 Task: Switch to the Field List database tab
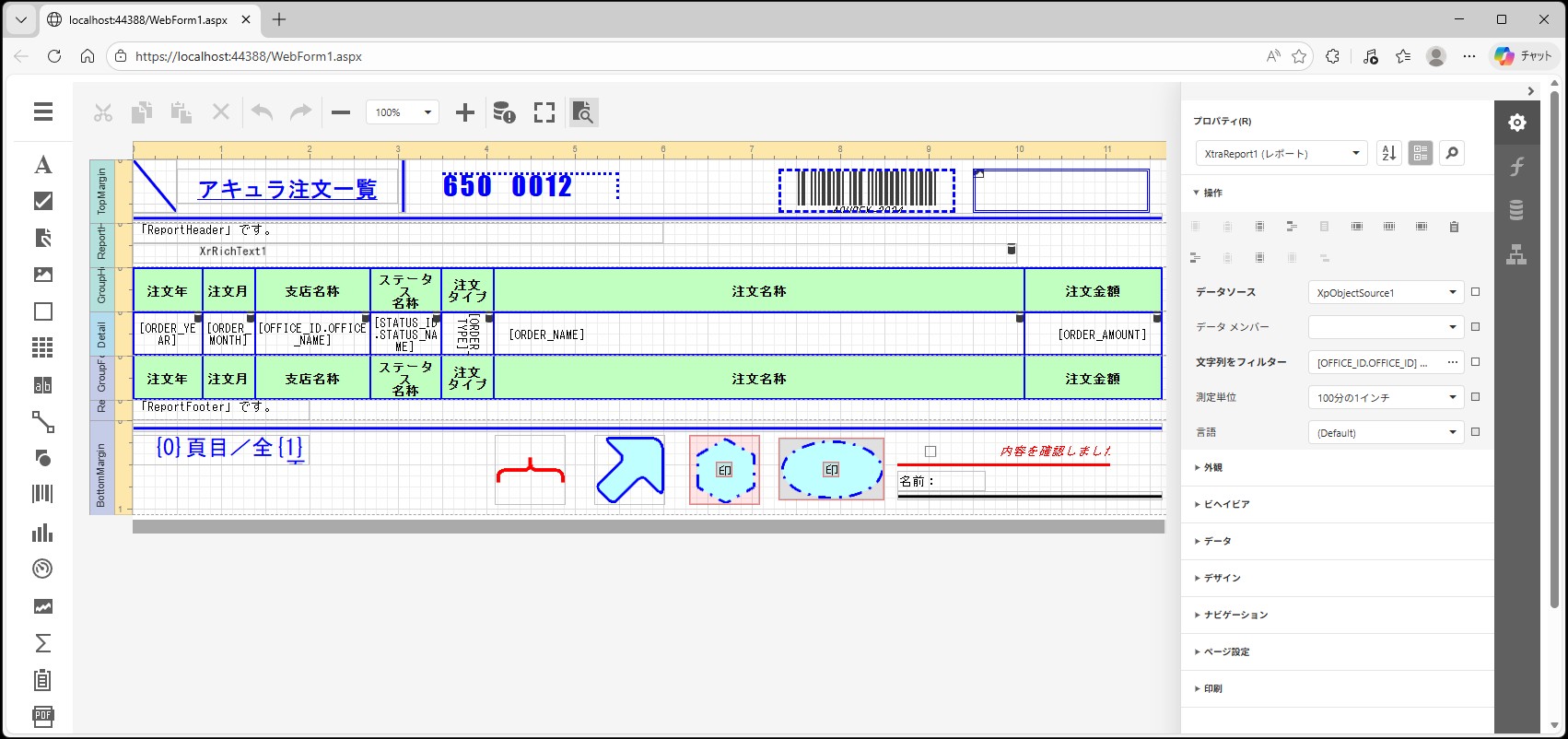(1516, 210)
